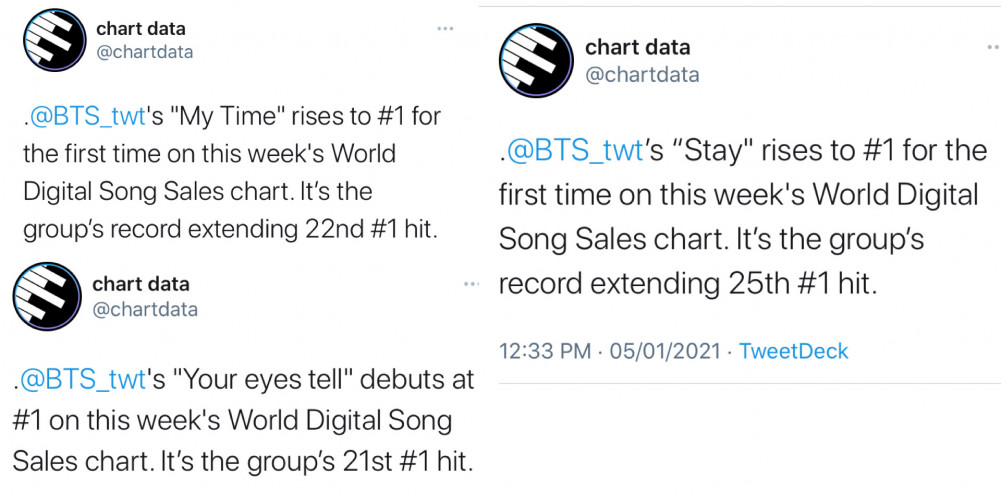Open more options on "My Time" tweet

[445, 28]
